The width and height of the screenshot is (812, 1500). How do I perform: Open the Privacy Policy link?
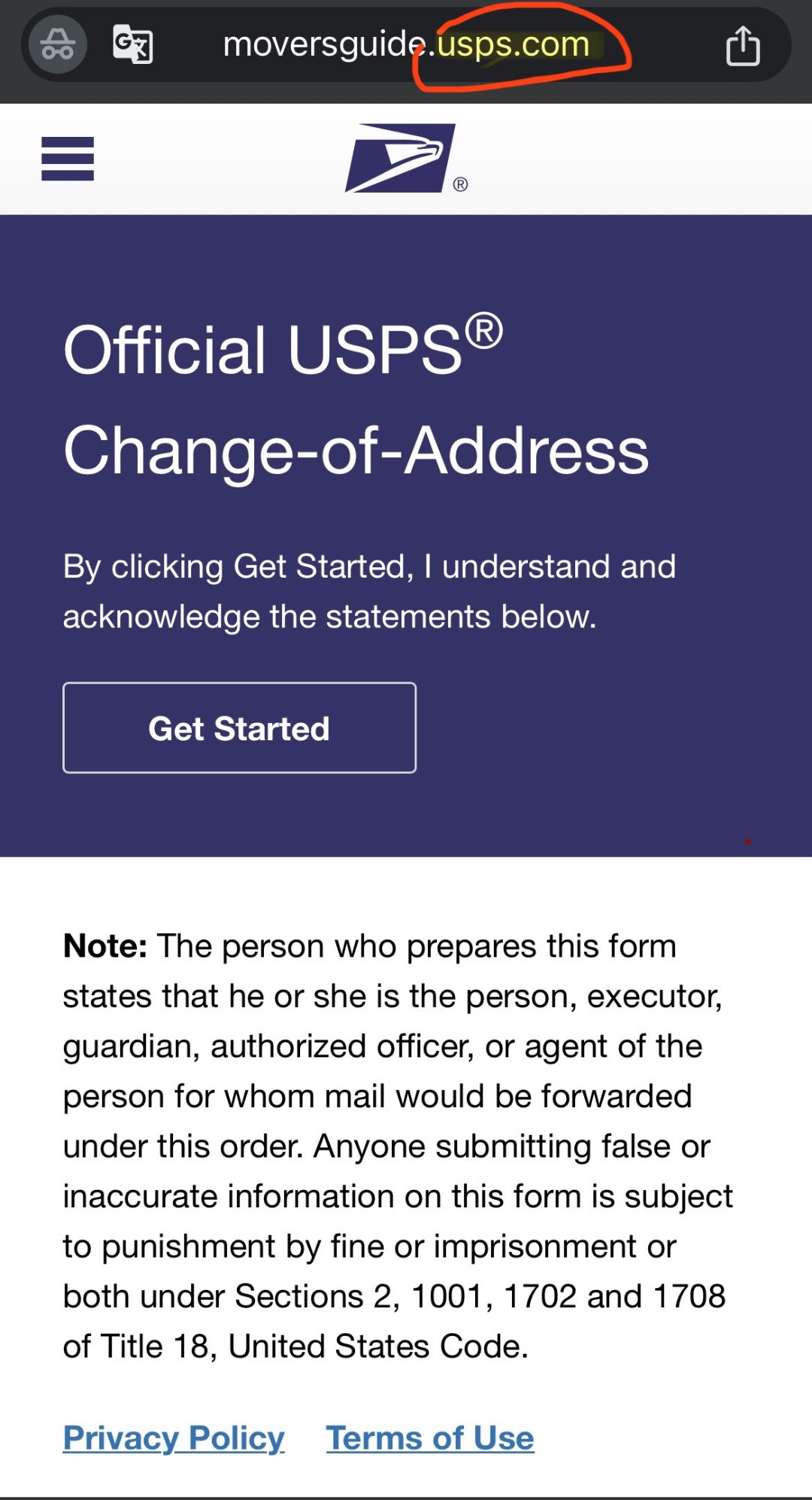[174, 1438]
